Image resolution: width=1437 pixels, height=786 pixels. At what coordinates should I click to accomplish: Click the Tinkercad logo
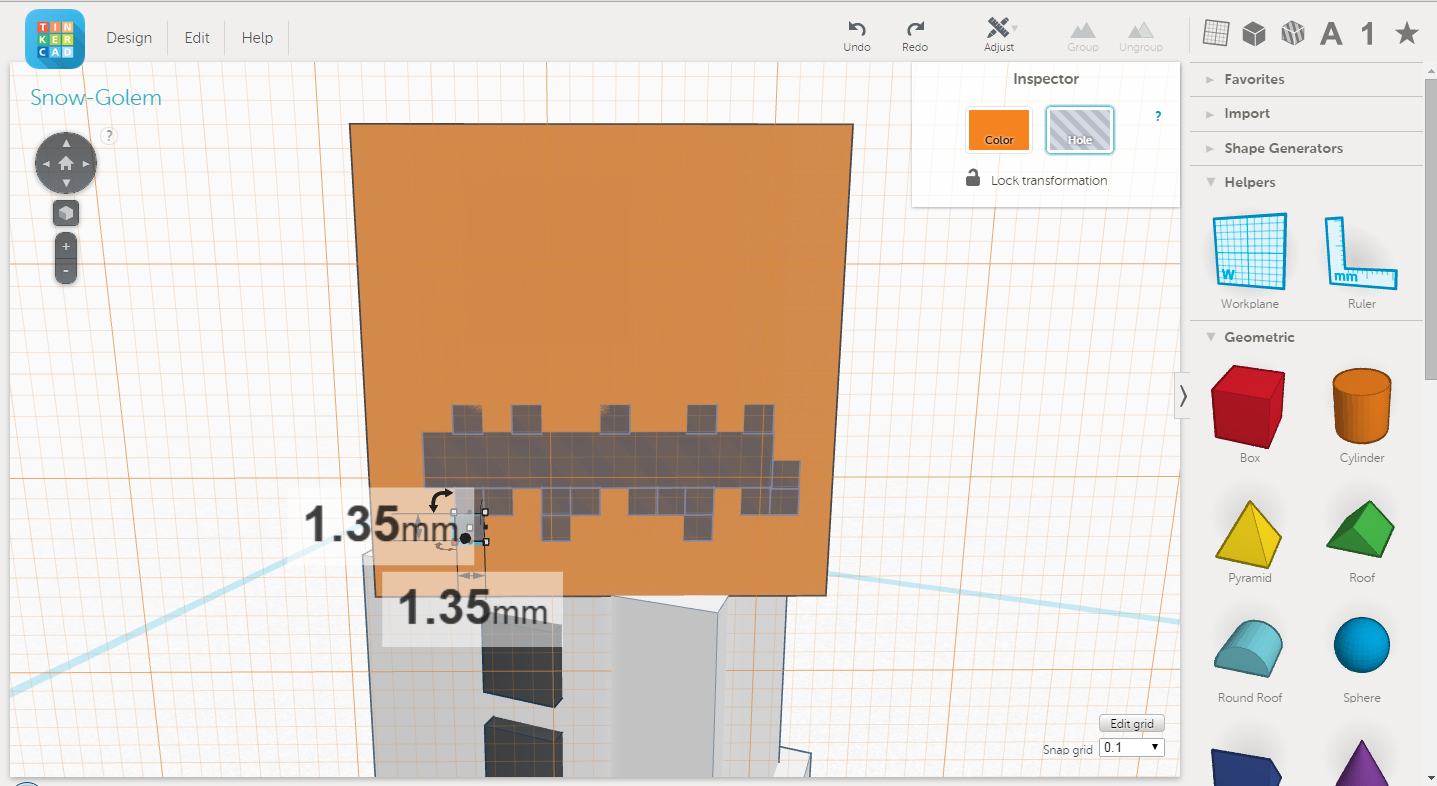tap(55, 38)
